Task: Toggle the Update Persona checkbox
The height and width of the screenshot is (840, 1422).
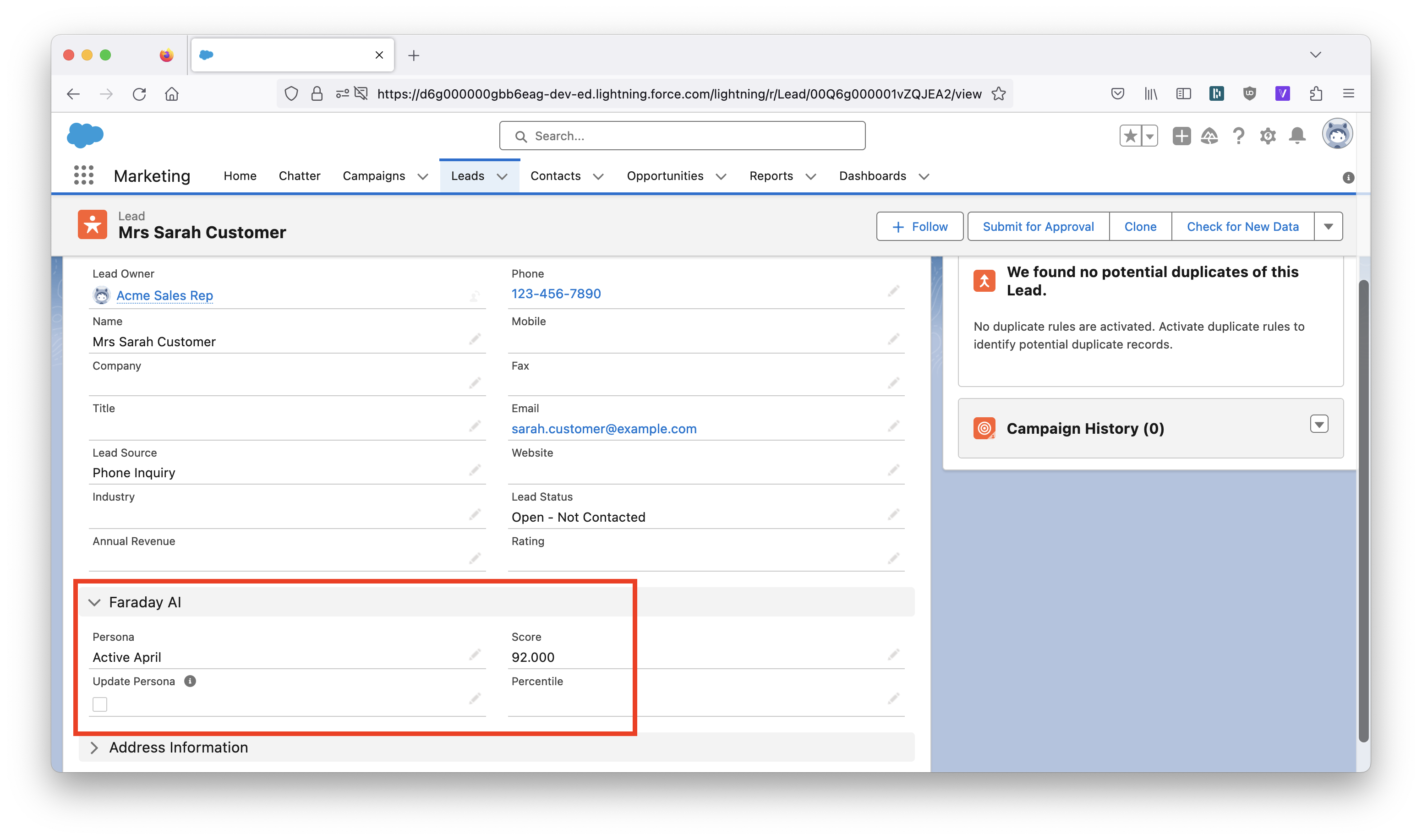Action: click(100, 704)
